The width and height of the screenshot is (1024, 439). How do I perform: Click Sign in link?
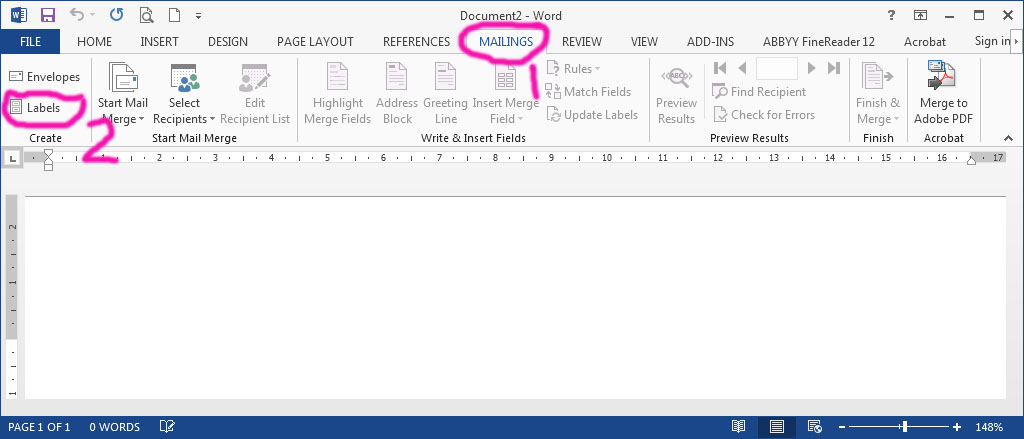point(991,41)
